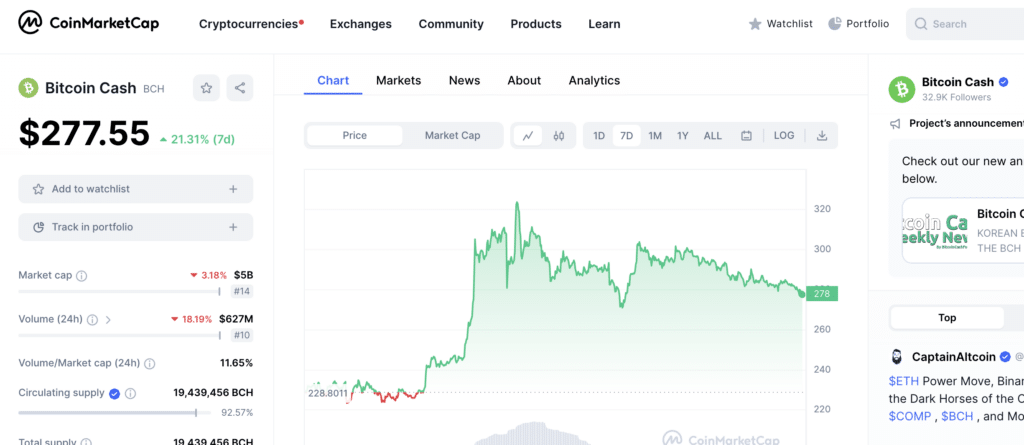Open Portfolio in the header
The height and width of the screenshot is (445, 1024).
point(859,24)
